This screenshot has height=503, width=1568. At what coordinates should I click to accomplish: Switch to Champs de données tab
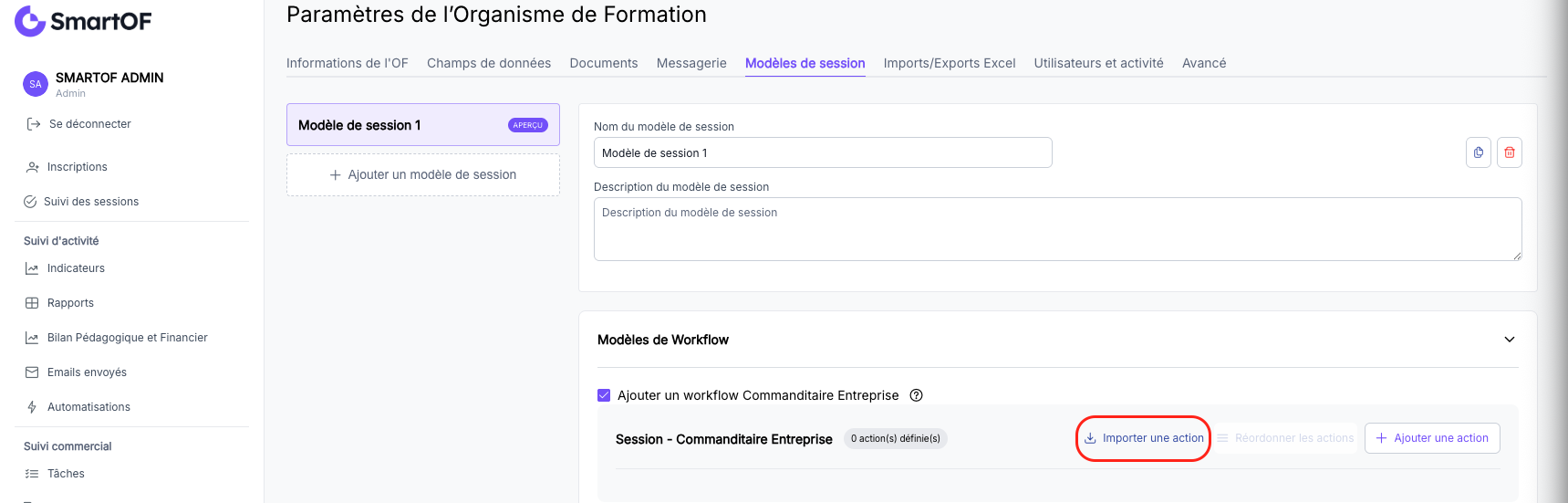[489, 63]
